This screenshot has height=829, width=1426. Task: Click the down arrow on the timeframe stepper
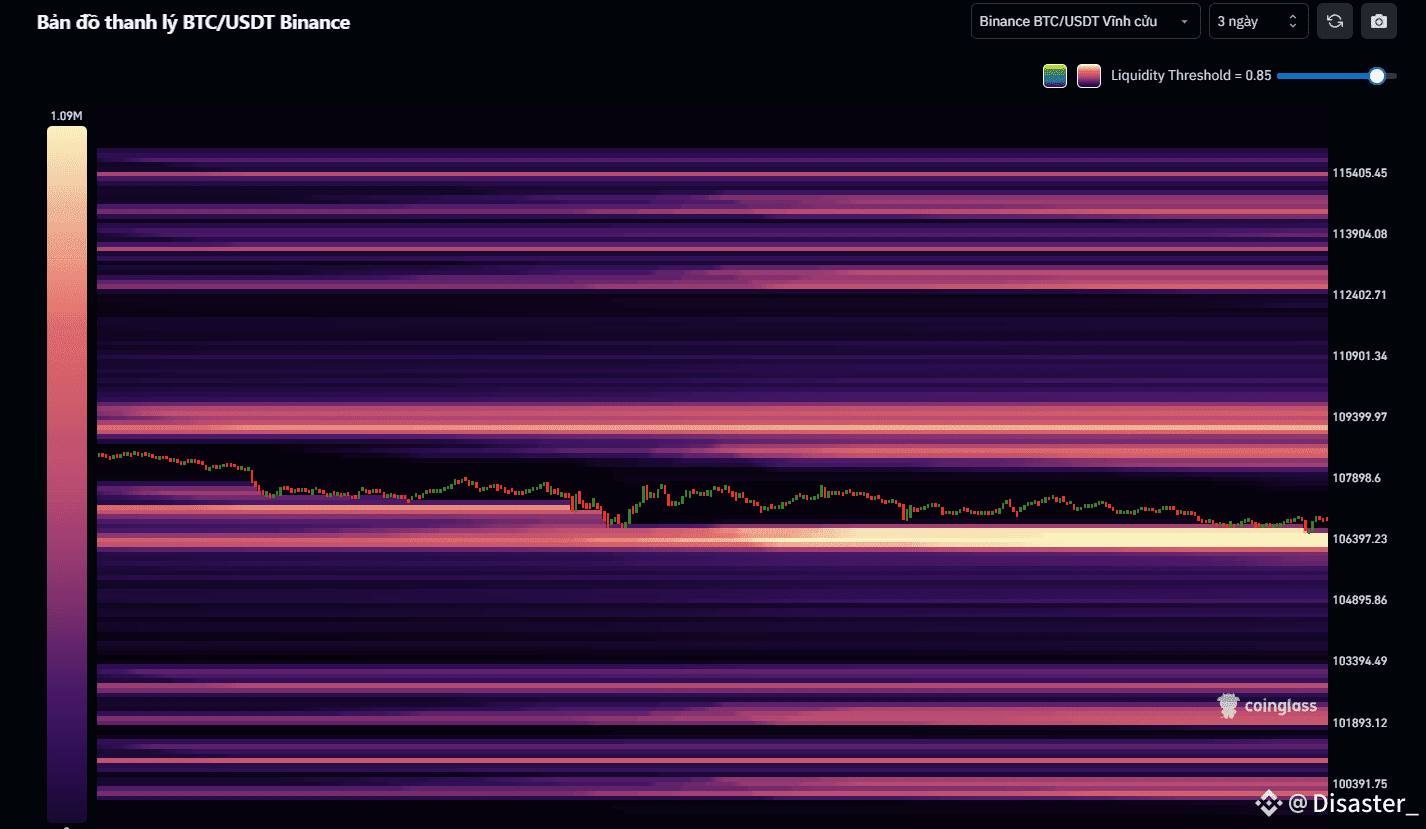point(1294,26)
